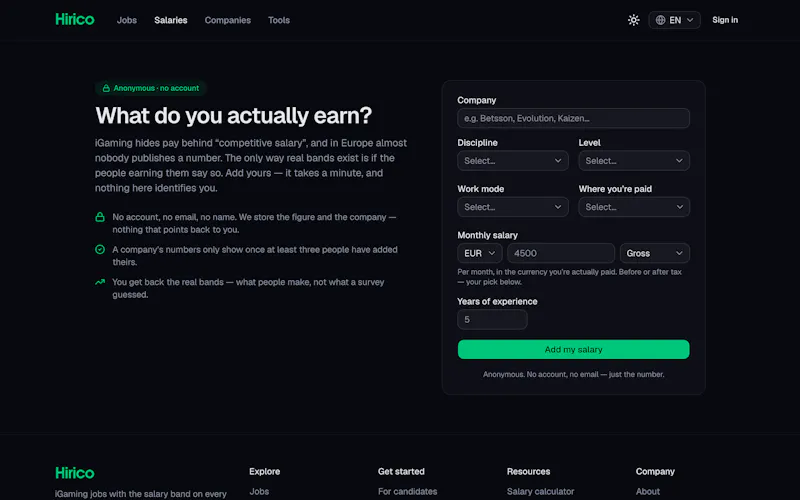Click the Sign in link
Screen dimensions: 800x500
coord(725,20)
